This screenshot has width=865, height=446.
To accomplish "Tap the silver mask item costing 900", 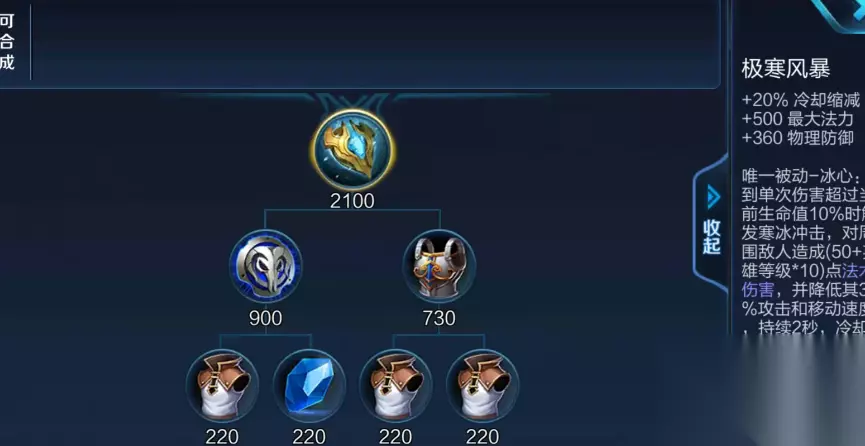I will tap(265, 266).
